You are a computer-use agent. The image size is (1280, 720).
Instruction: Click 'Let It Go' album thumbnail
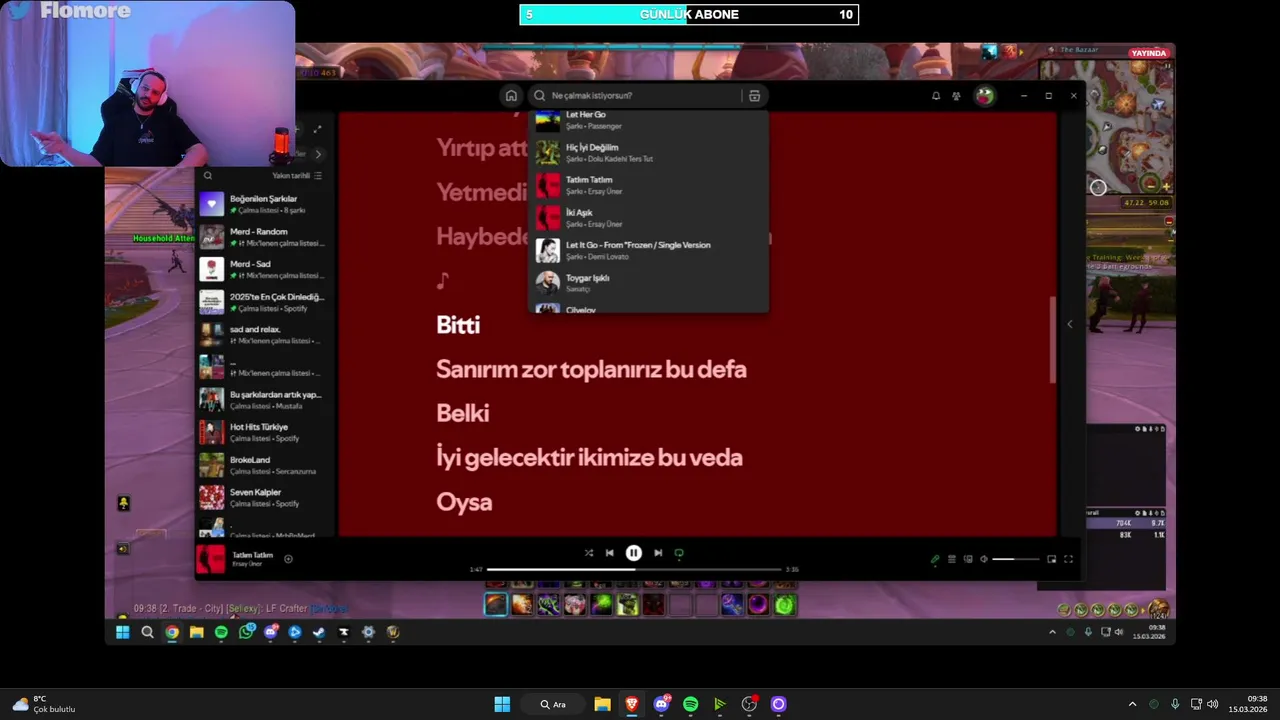point(547,250)
